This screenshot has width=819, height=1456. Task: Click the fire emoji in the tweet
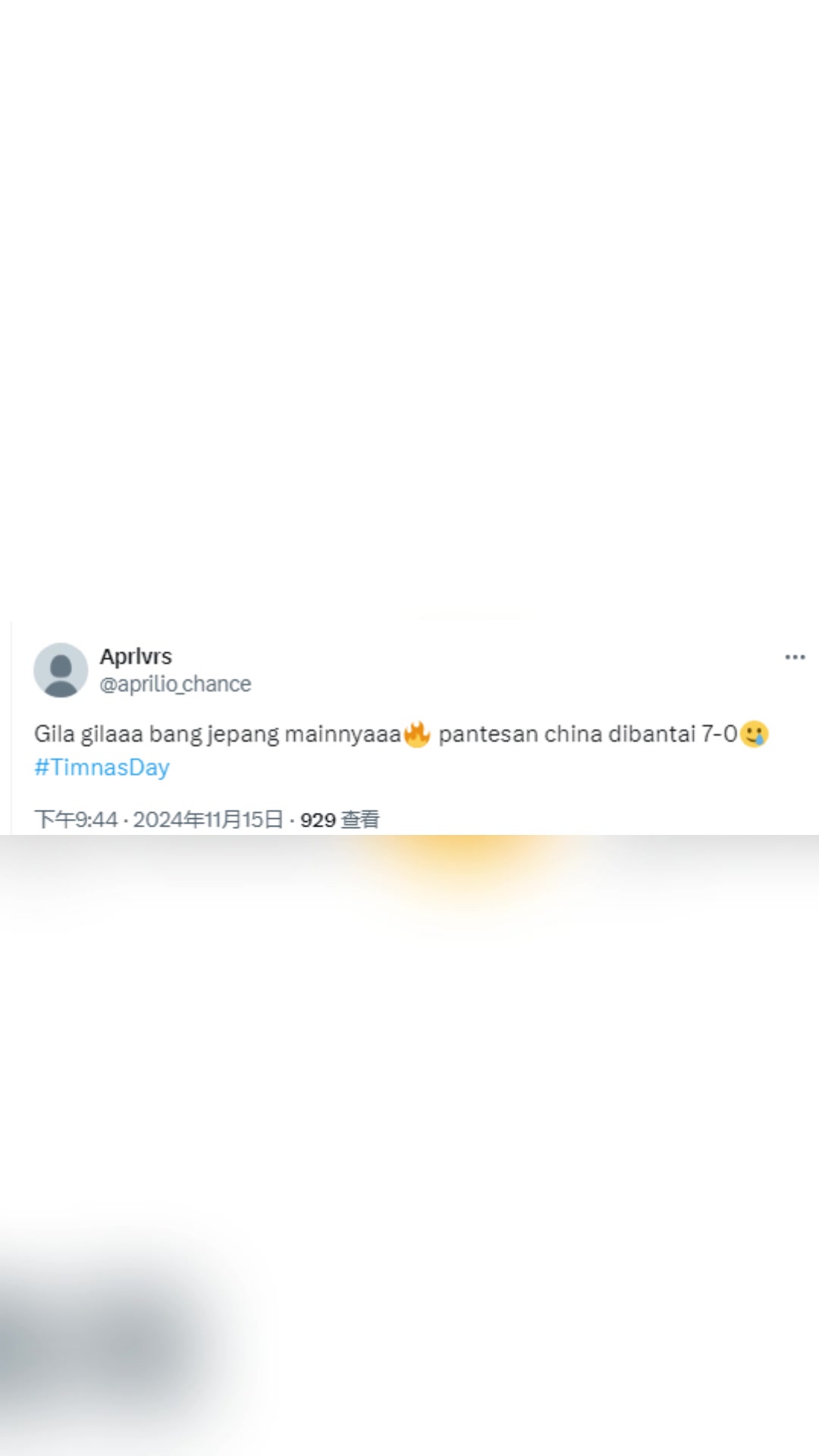coord(417,734)
